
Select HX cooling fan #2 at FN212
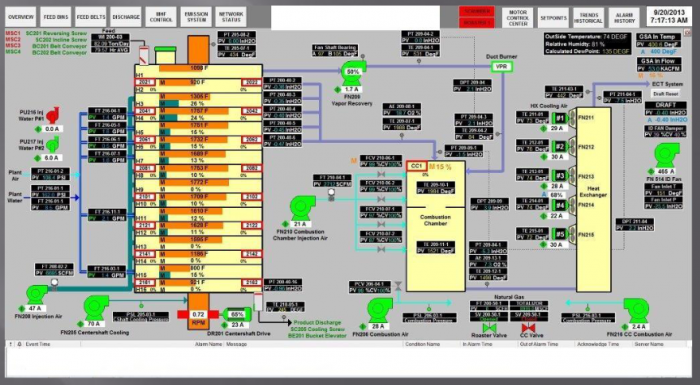[563, 147]
